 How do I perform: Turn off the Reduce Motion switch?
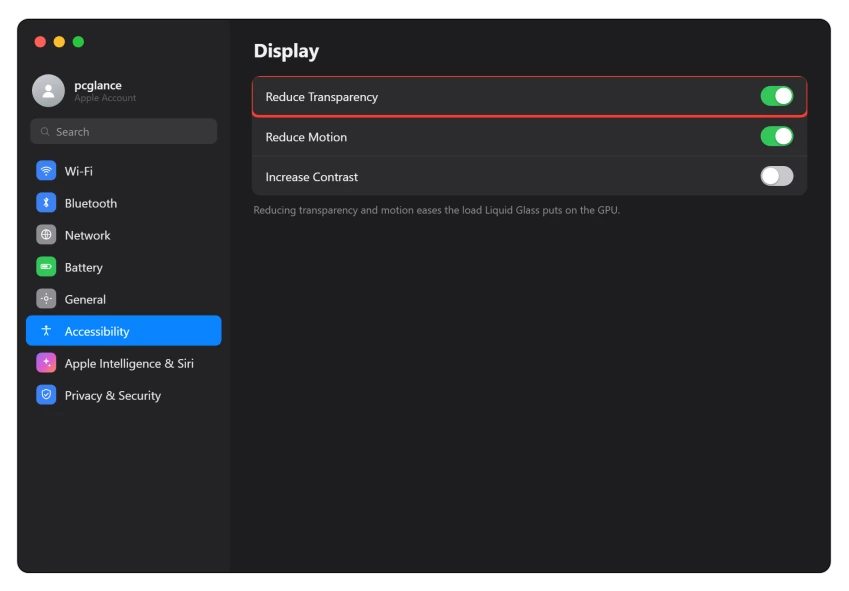point(776,136)
